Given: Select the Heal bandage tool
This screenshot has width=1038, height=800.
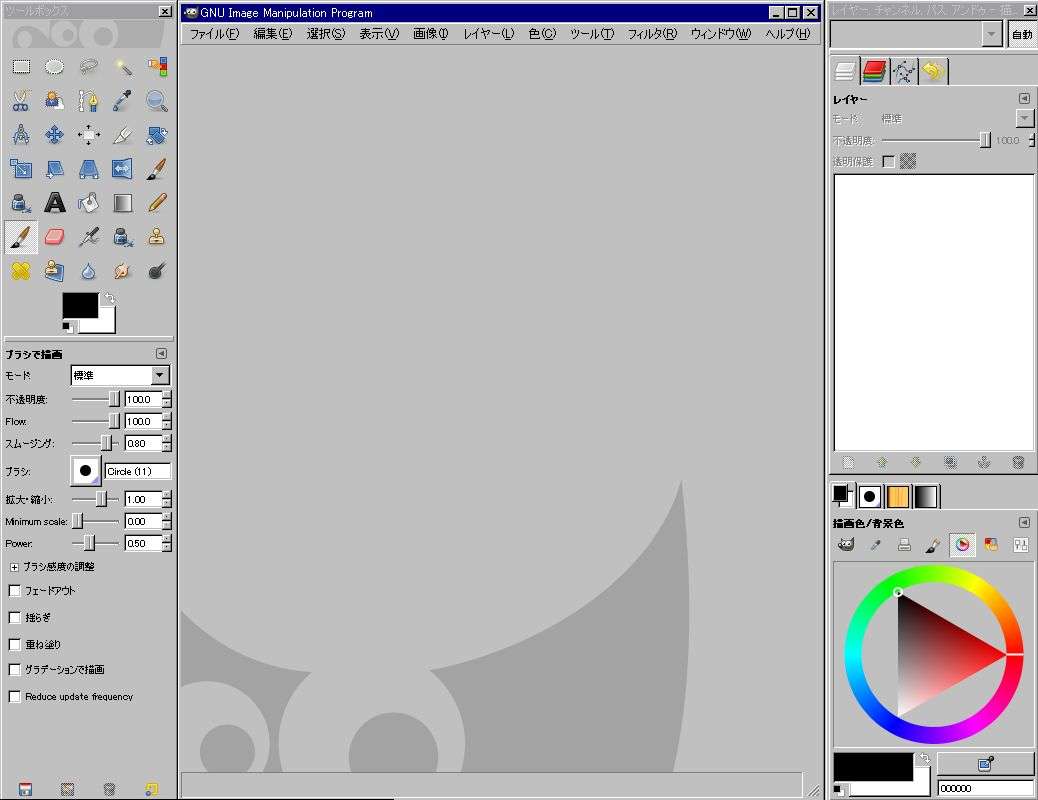Looking at the screenshot, I should (x=21, y=271).
